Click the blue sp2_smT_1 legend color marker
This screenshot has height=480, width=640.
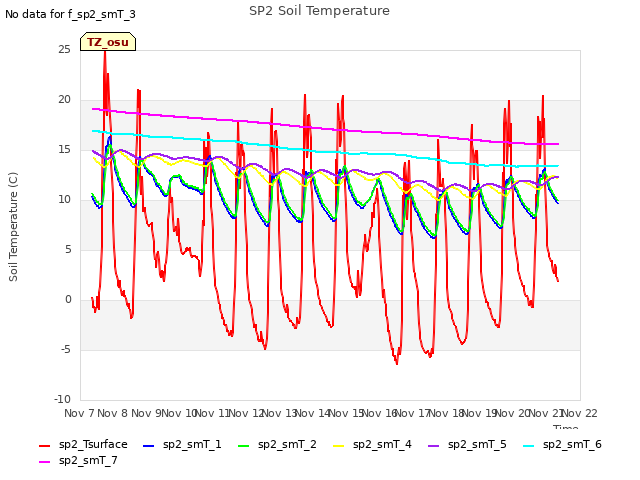tap(149, 446)
